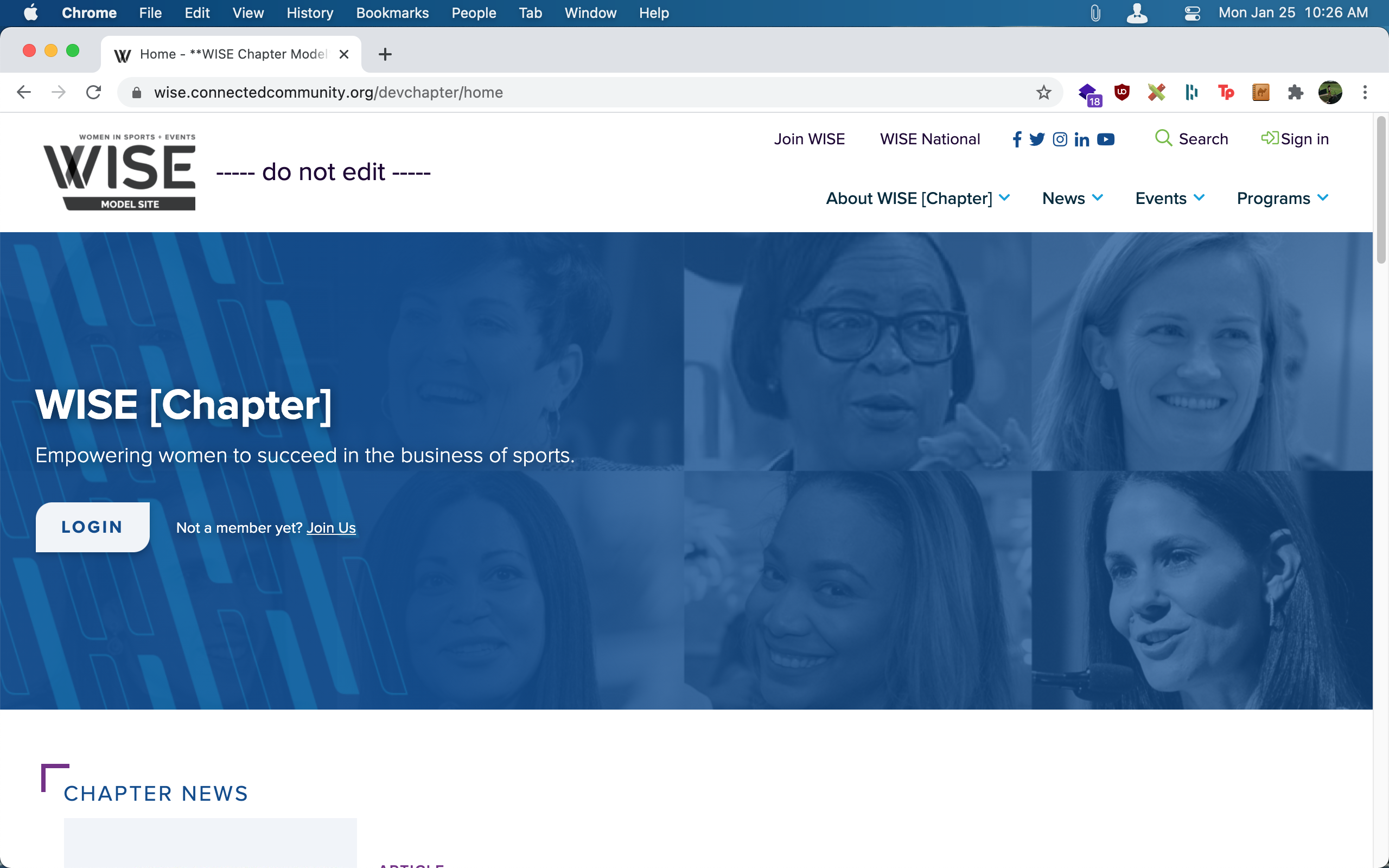Image resolution: width=1389 pixels, height=868 pixels.
Task: Click the green Search magnifier icon
Action: point(1163,138)
